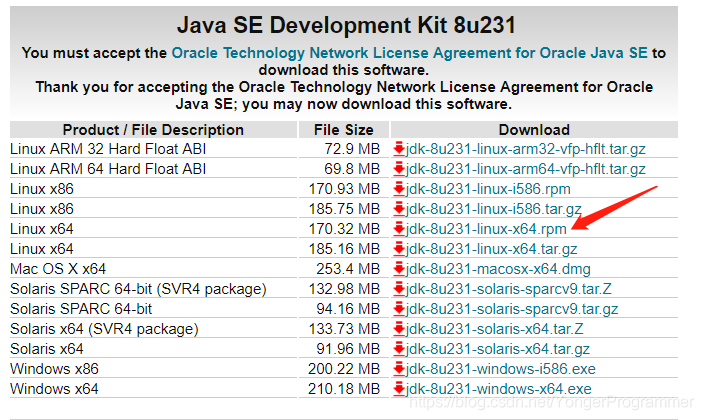This screenshot has width=704, height=420.
Task: Download the jdk-8u231-windows-i586.exe link
Action: 501,369
